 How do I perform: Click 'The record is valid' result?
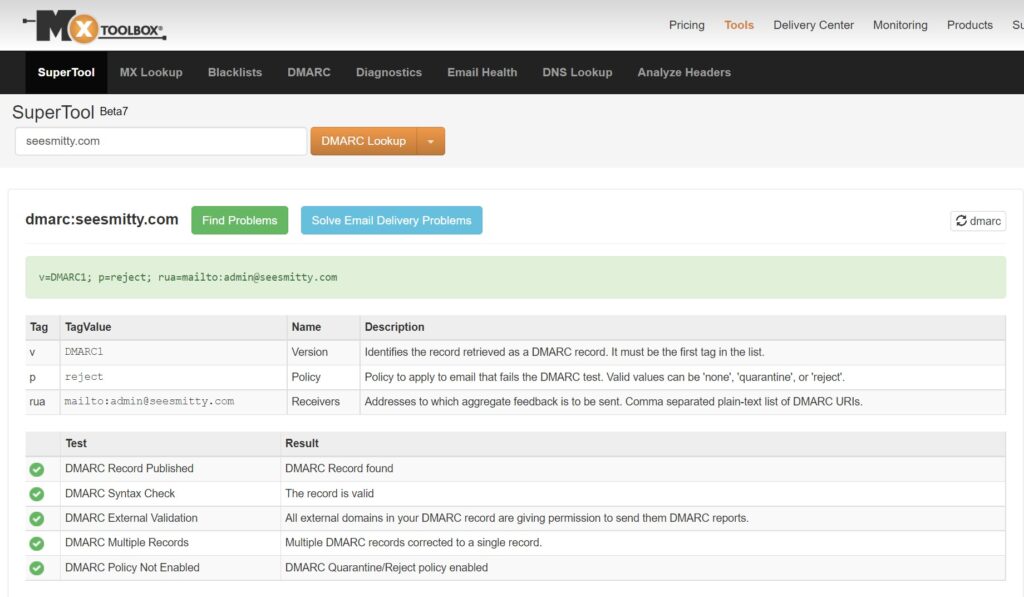pyautogui.click(x=329, y=493)
